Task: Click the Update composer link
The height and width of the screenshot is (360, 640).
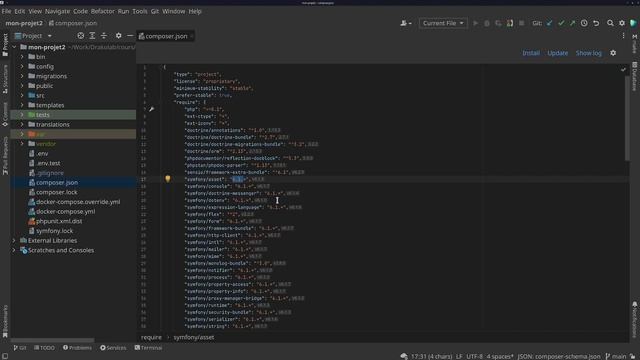Action: 558,53
